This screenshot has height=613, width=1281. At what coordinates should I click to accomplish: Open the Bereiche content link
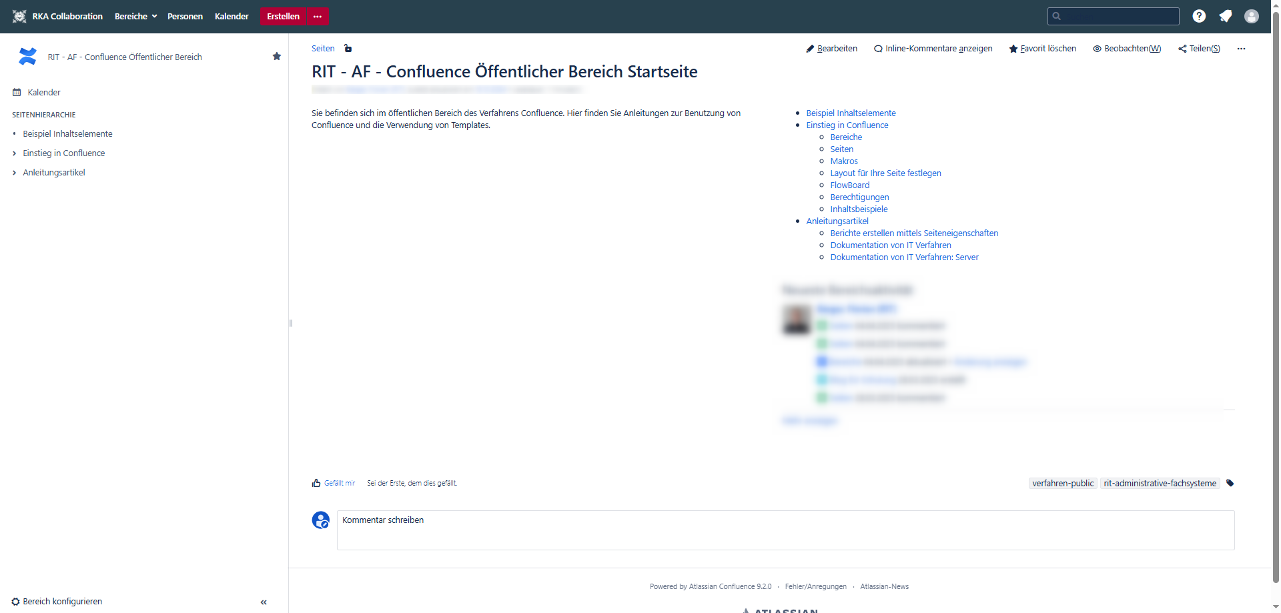click(x=846, y=137)
